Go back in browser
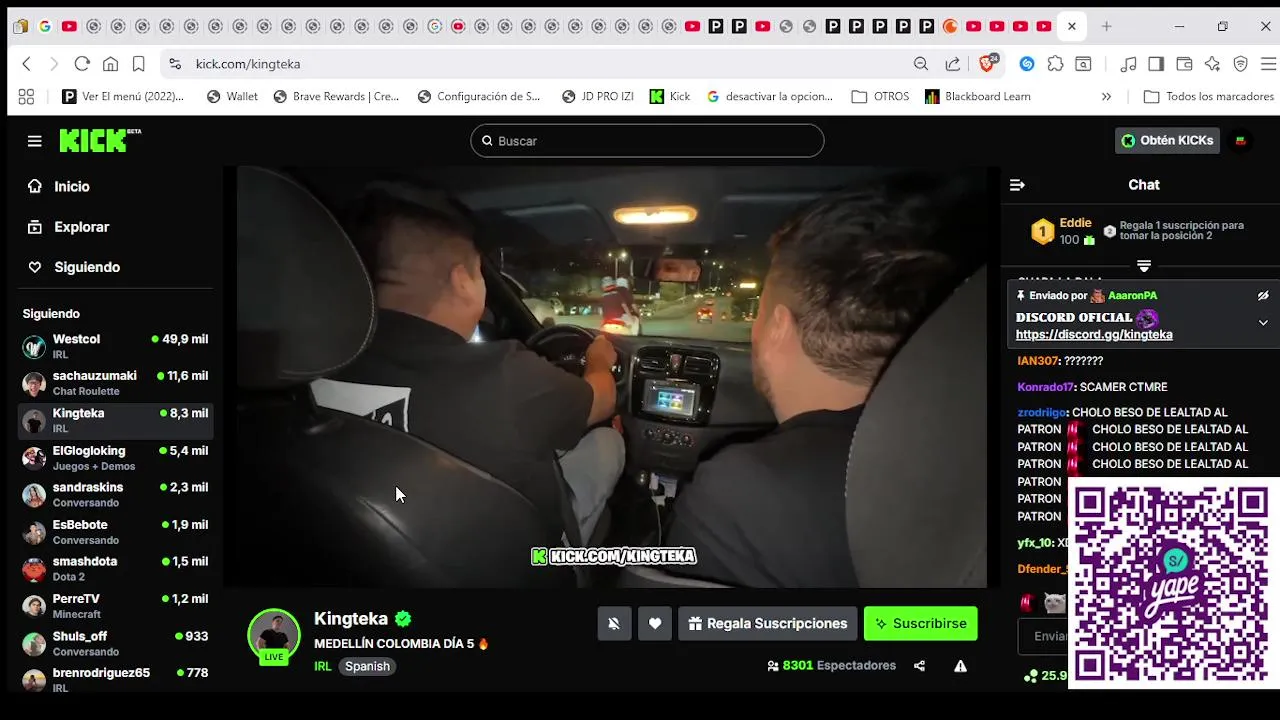1280x720 pixels. pyautogui.click(x=27, y=64)
